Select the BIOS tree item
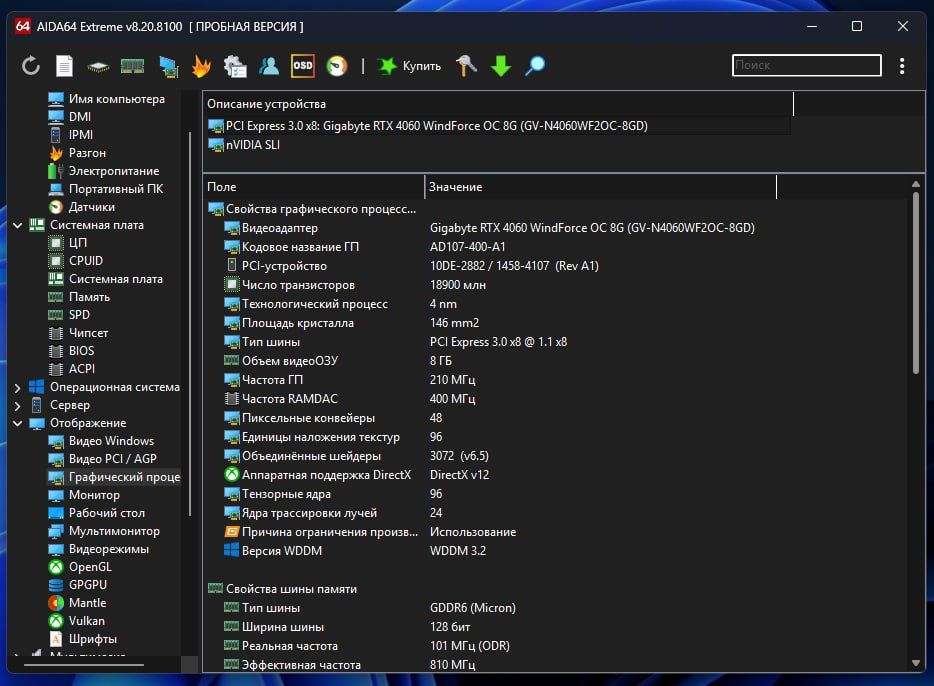The image size is (934, 686). pyautogui.click(x=71, y=351)
